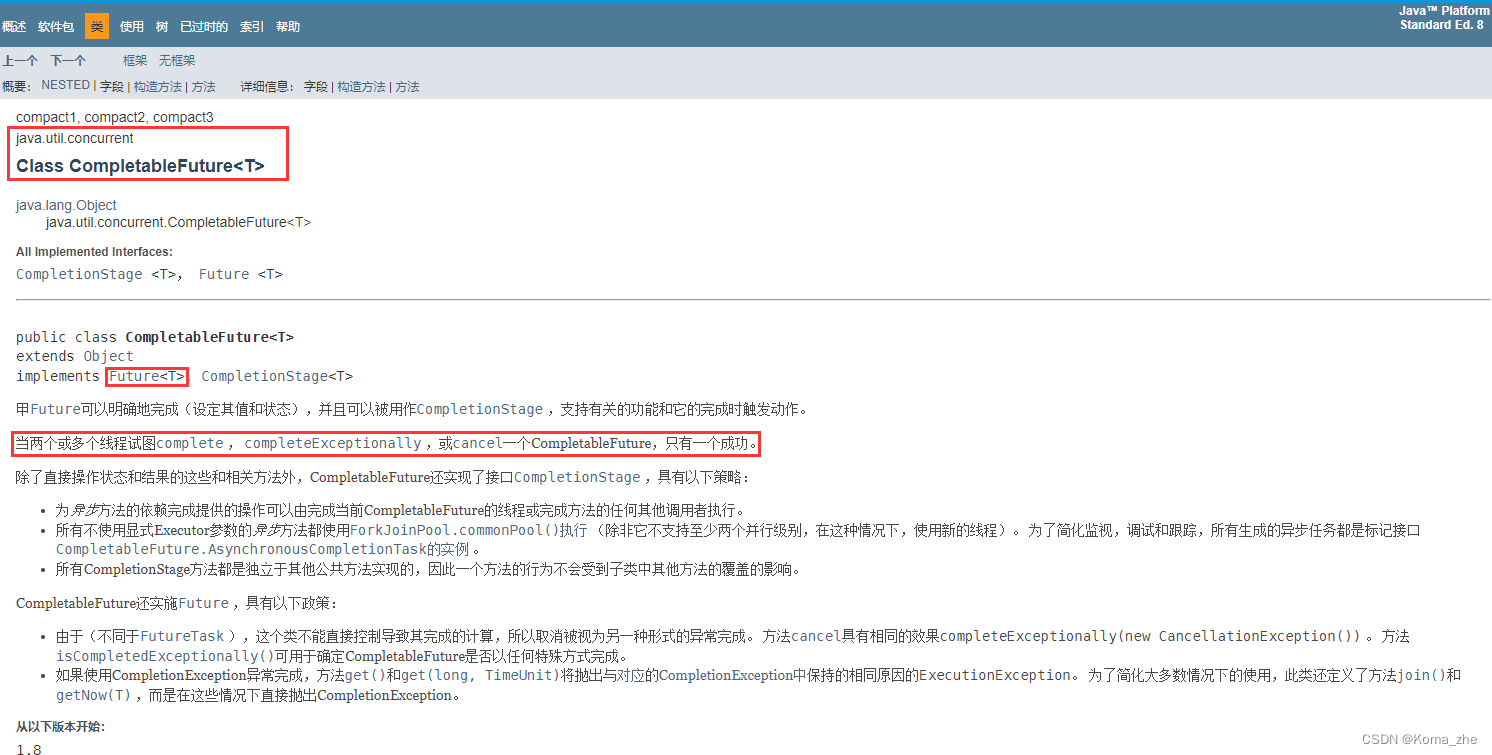Screen dimensions: 1492x755
Task: Jump to 字段 in the 概要 row
Action: [x=112, y=87]
